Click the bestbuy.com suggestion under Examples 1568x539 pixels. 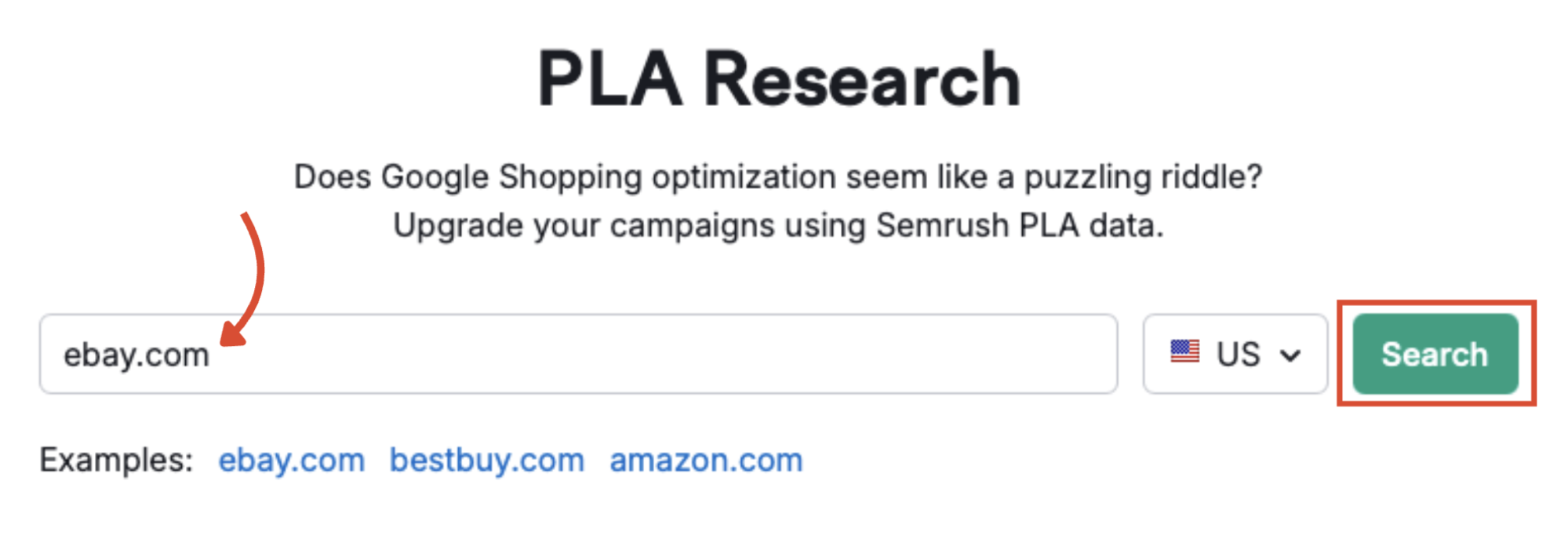pyautogui.click(x=486, y=460)
